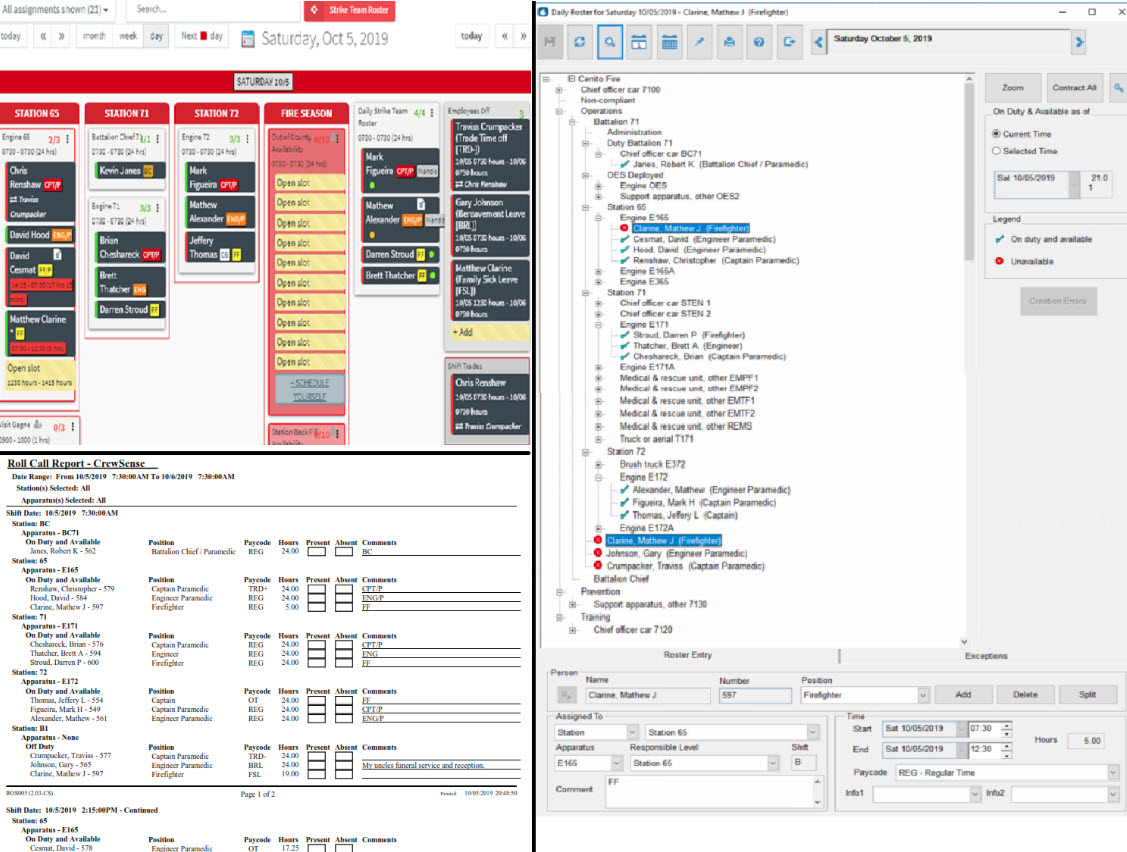Click the pin icon in roster toolbar

click(x=699, y=42)
